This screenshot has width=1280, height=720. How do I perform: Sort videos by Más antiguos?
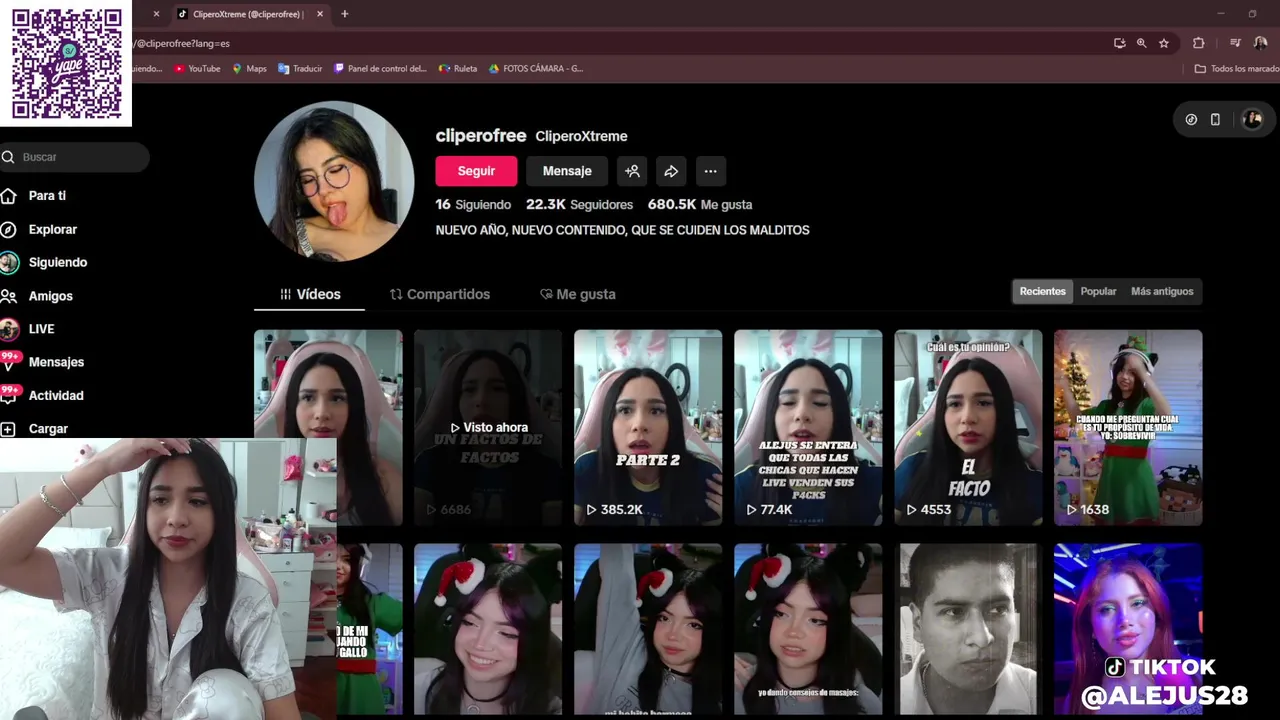(x=1162, y=291)
